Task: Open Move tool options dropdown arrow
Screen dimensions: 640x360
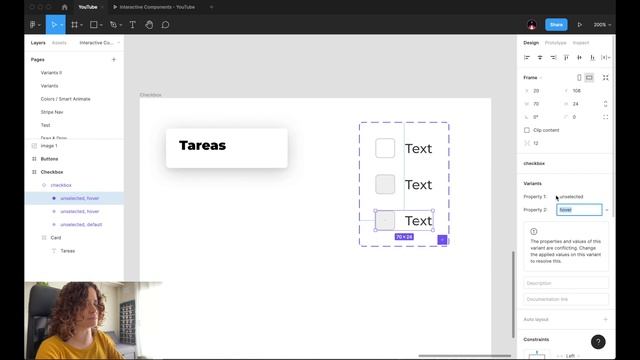Action: tap(62, 25)
